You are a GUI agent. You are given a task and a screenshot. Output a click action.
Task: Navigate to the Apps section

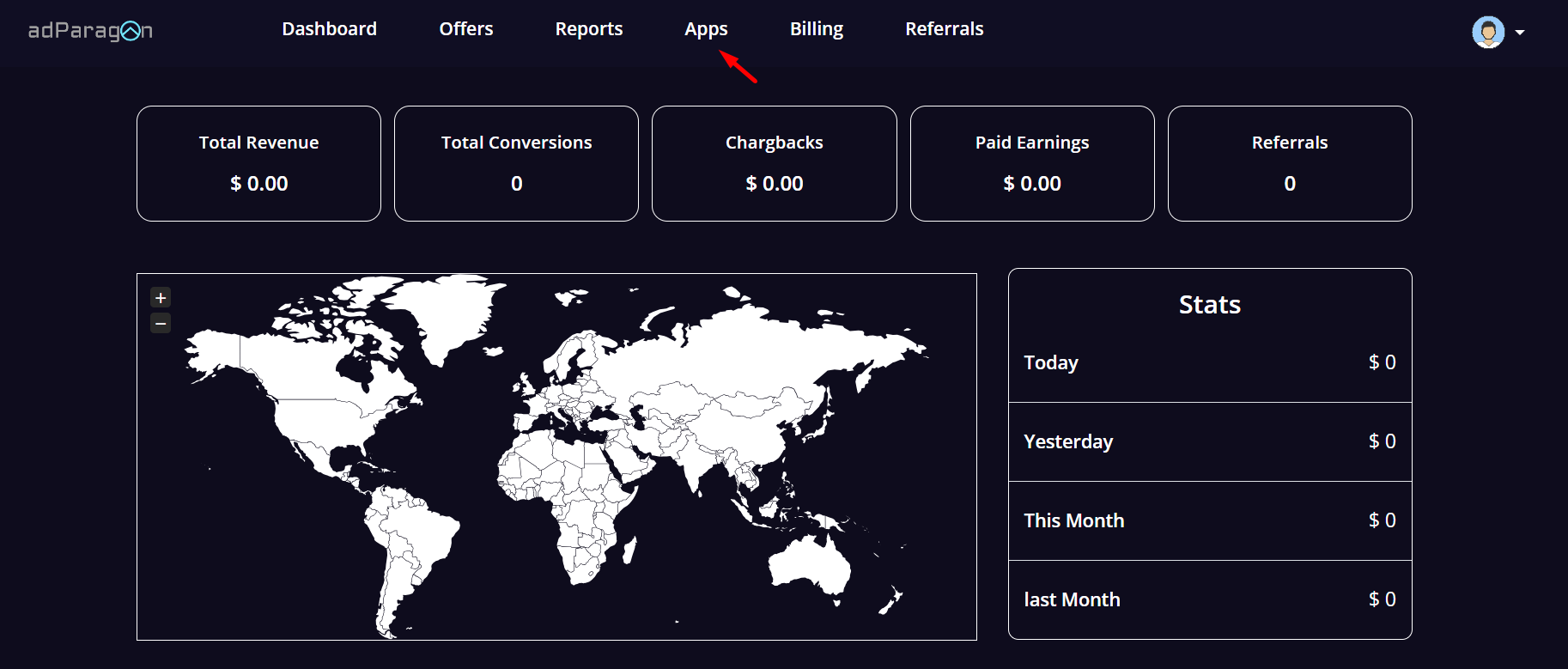tap(706, 29)
